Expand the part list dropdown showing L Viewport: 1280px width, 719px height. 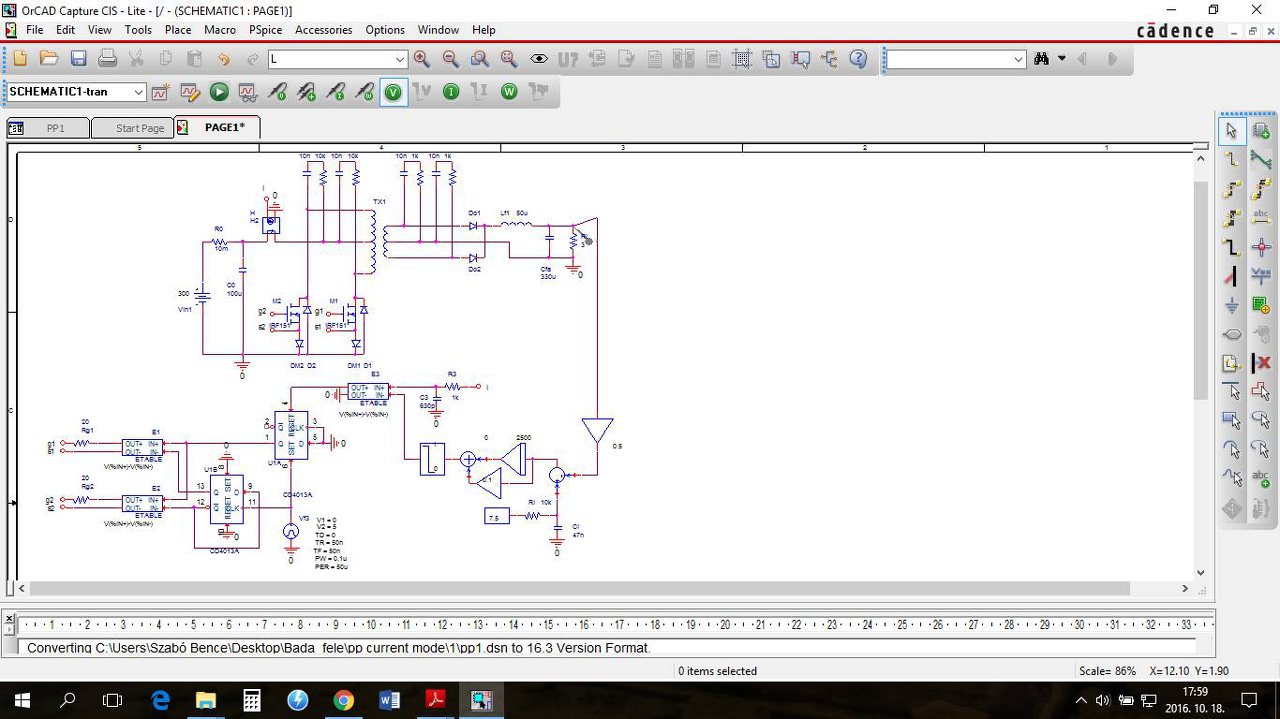coord(399,60)
